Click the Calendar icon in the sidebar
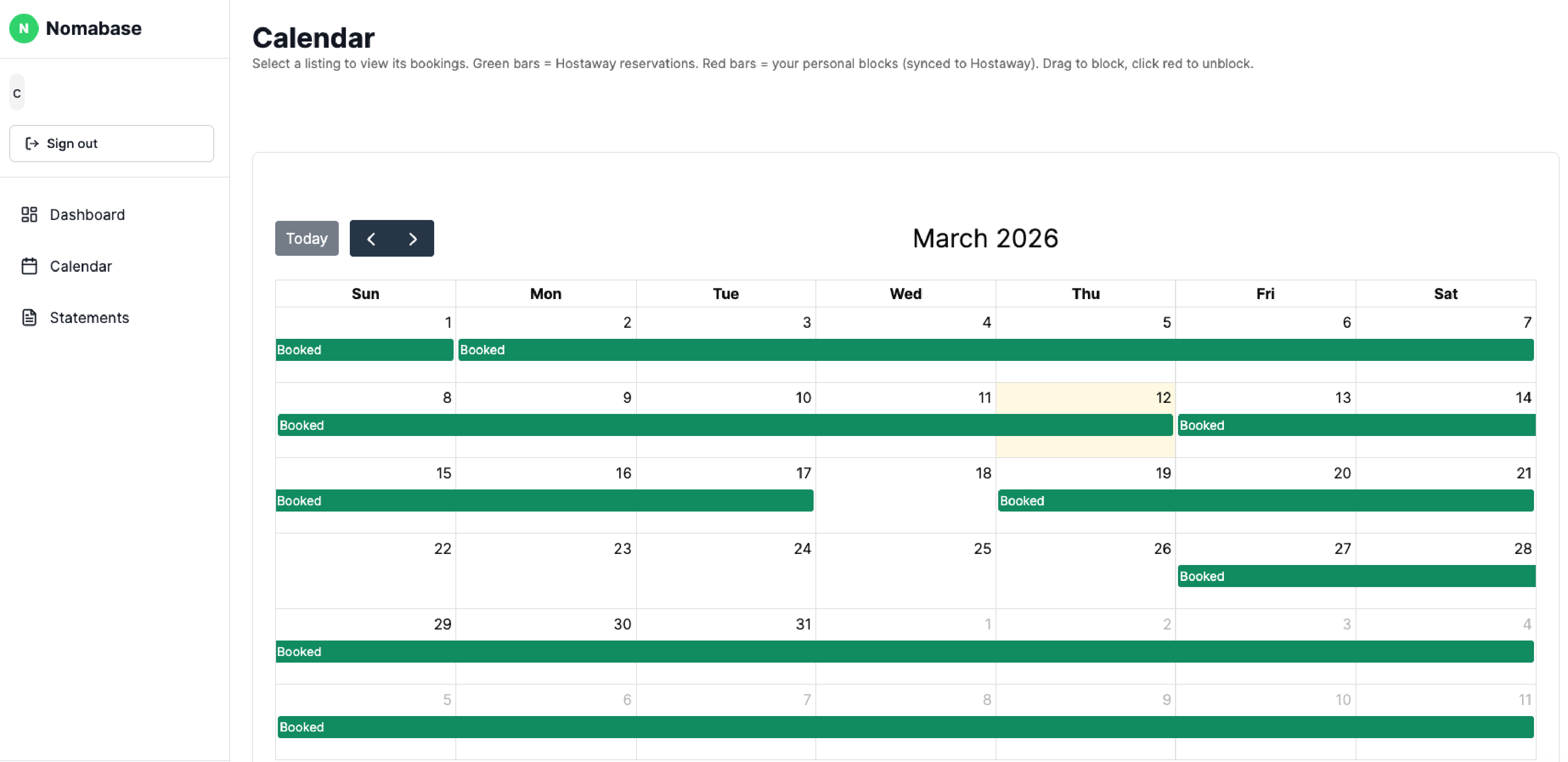1568x762 pixels. pyautogui.click(x=29, y=266)
